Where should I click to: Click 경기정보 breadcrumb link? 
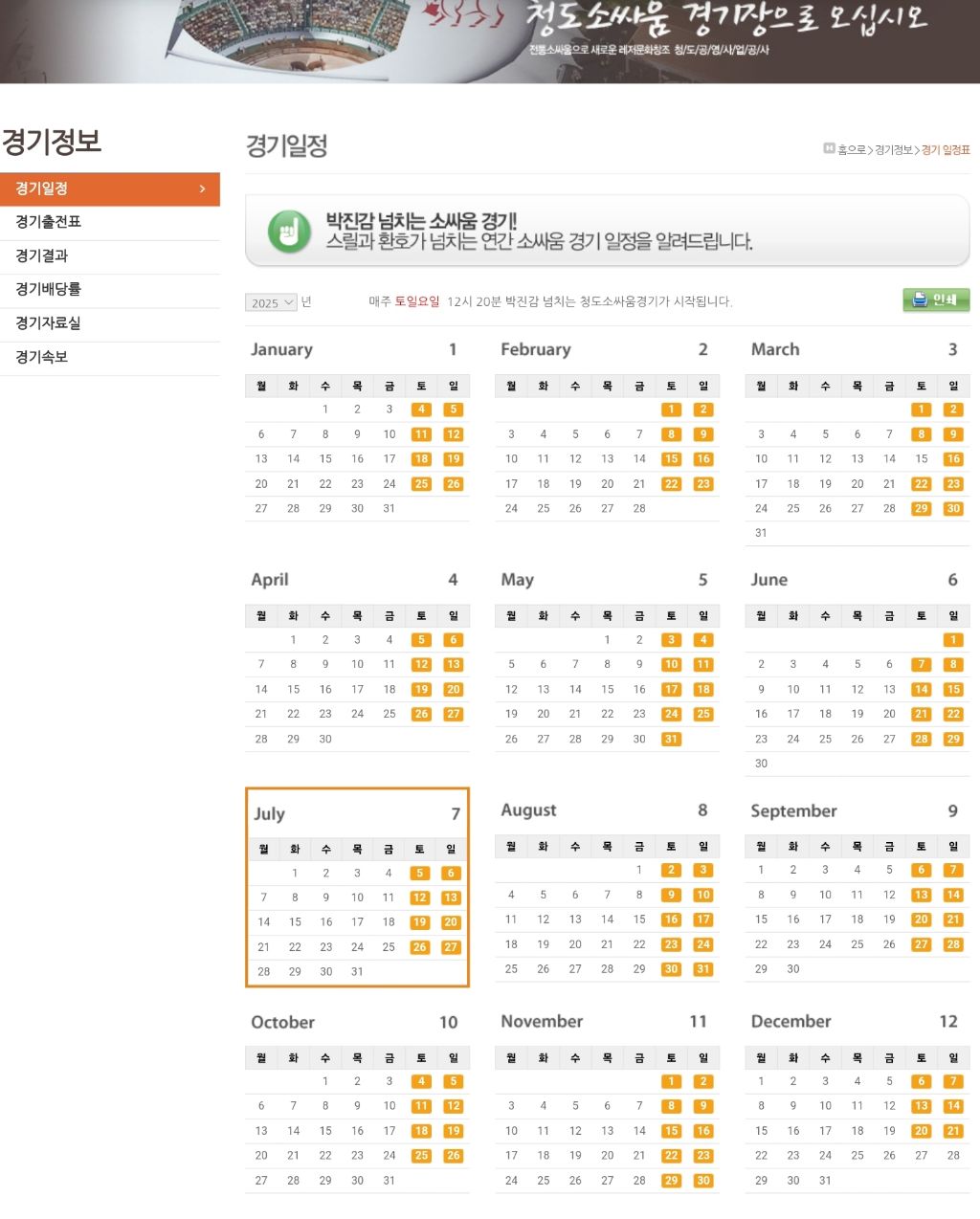894,150
